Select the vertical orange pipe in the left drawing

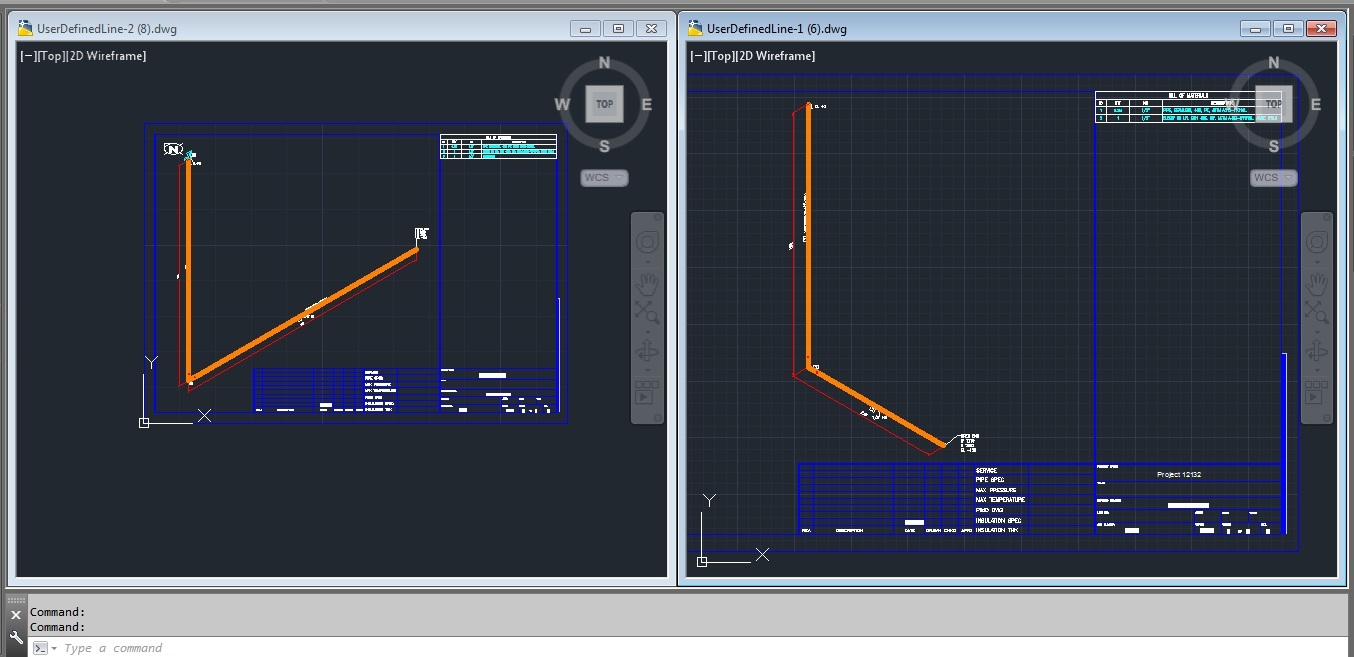tap(188, 270)
